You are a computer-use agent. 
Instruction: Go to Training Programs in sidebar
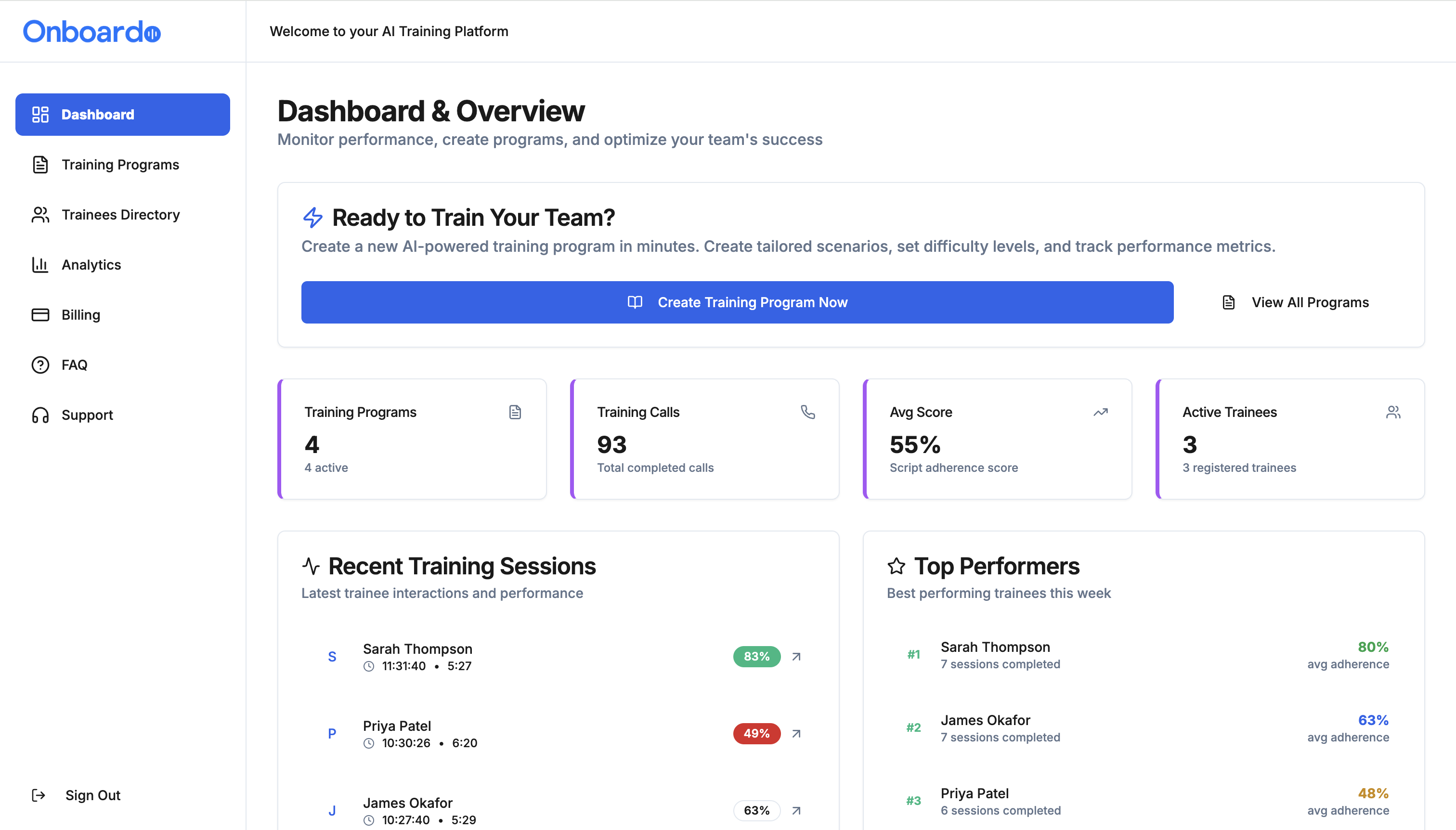pos(123,165)
